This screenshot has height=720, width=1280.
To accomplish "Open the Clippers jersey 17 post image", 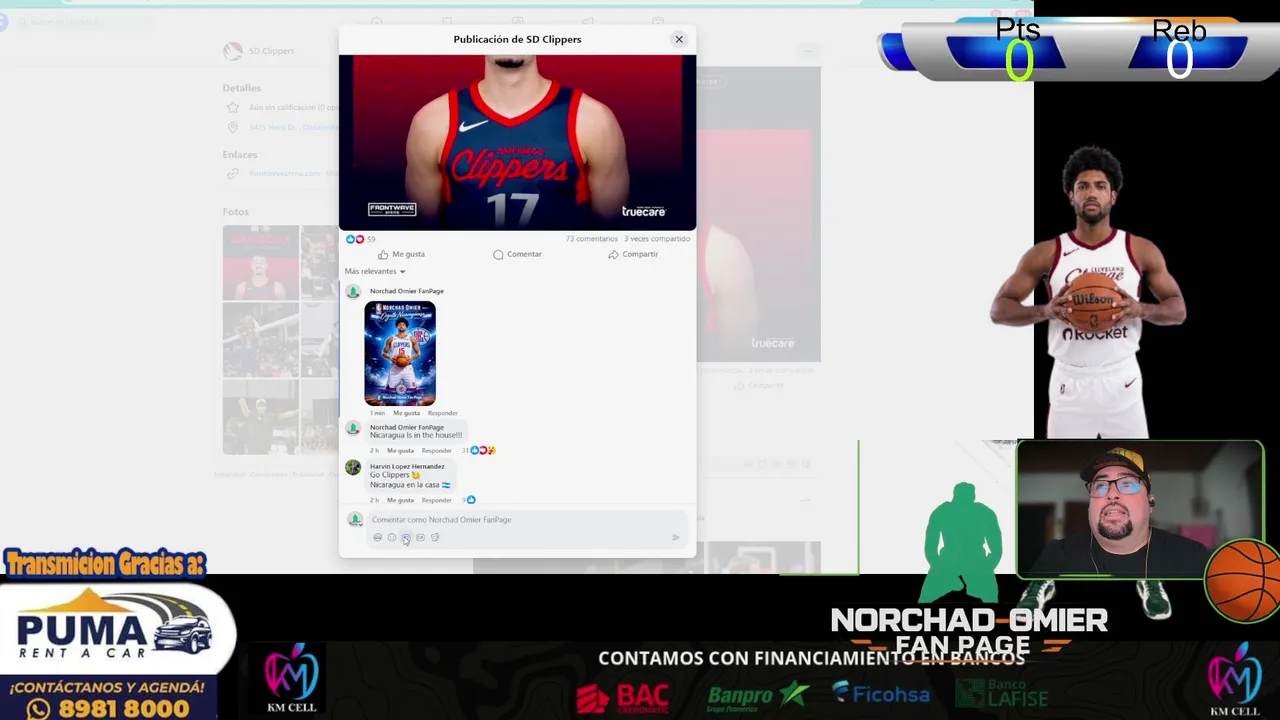I will coord(517,142).
